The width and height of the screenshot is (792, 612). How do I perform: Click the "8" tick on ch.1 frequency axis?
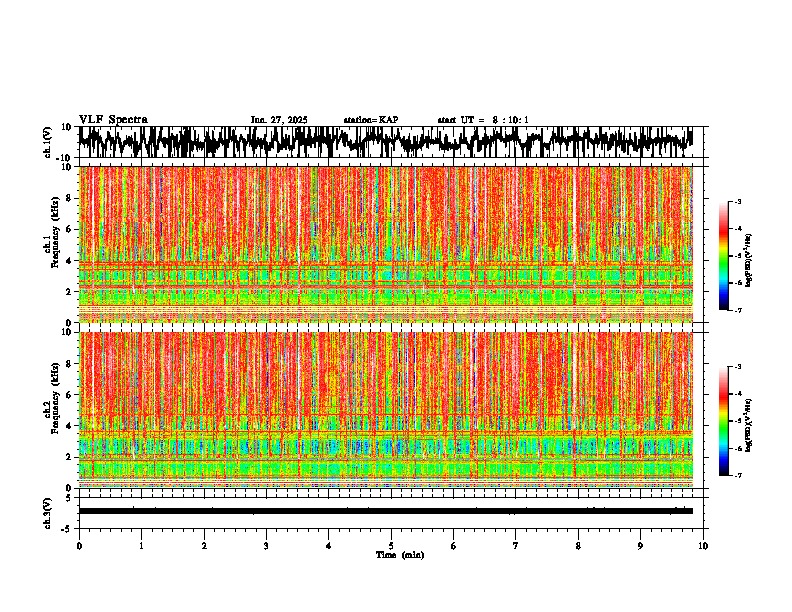(70, 198)
